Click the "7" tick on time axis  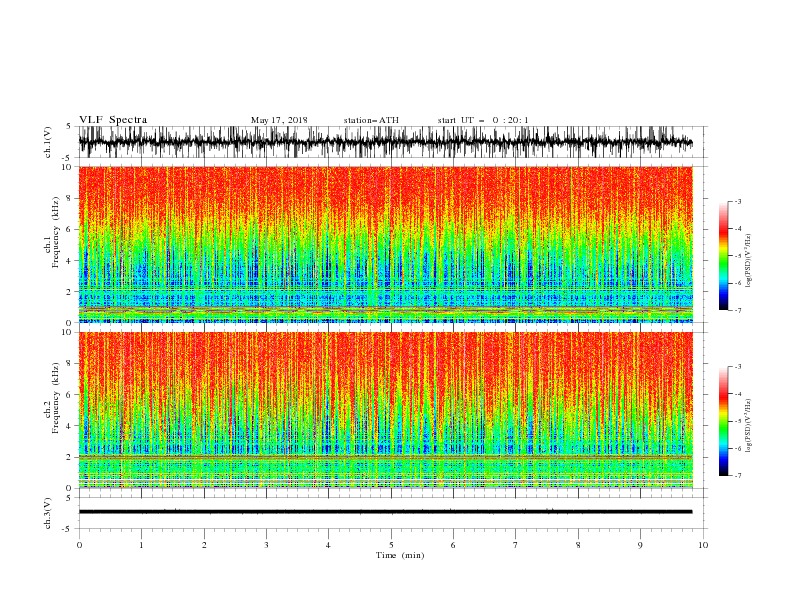coord(516,545)
